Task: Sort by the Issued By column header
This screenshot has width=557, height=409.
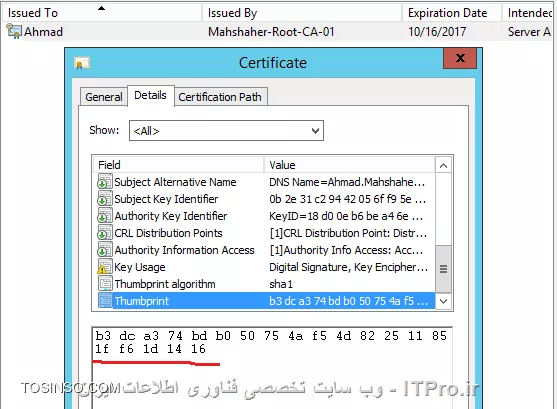Action: pyautogui.click(x=302, y=13)
